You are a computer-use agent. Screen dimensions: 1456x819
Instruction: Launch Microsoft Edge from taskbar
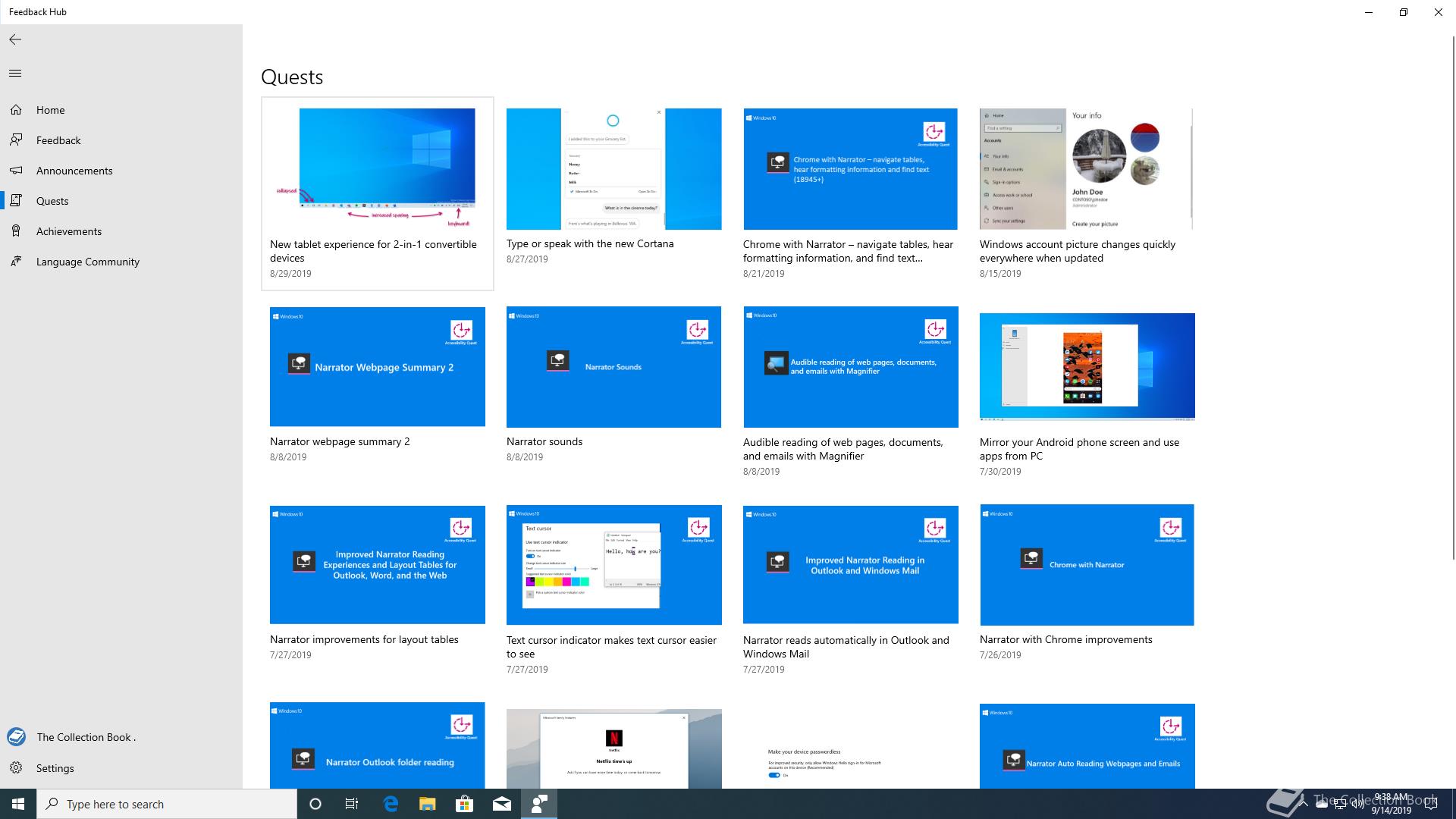point(391,804)
